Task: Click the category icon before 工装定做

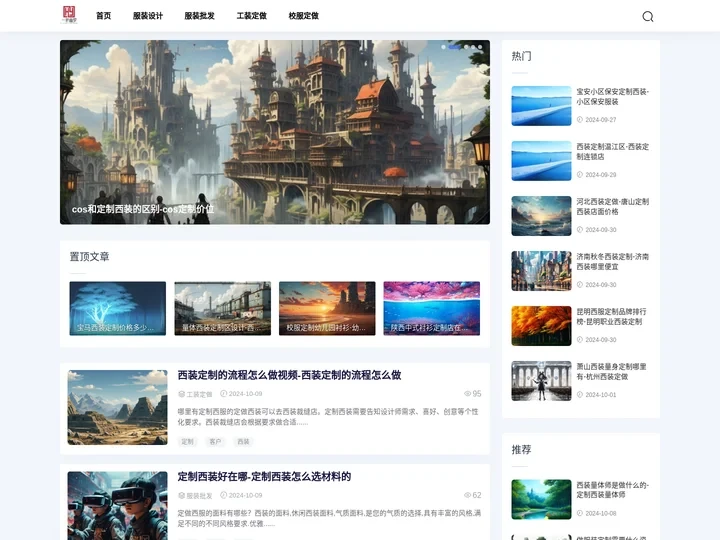Action: pyautogui.click(x=181, y=394)
